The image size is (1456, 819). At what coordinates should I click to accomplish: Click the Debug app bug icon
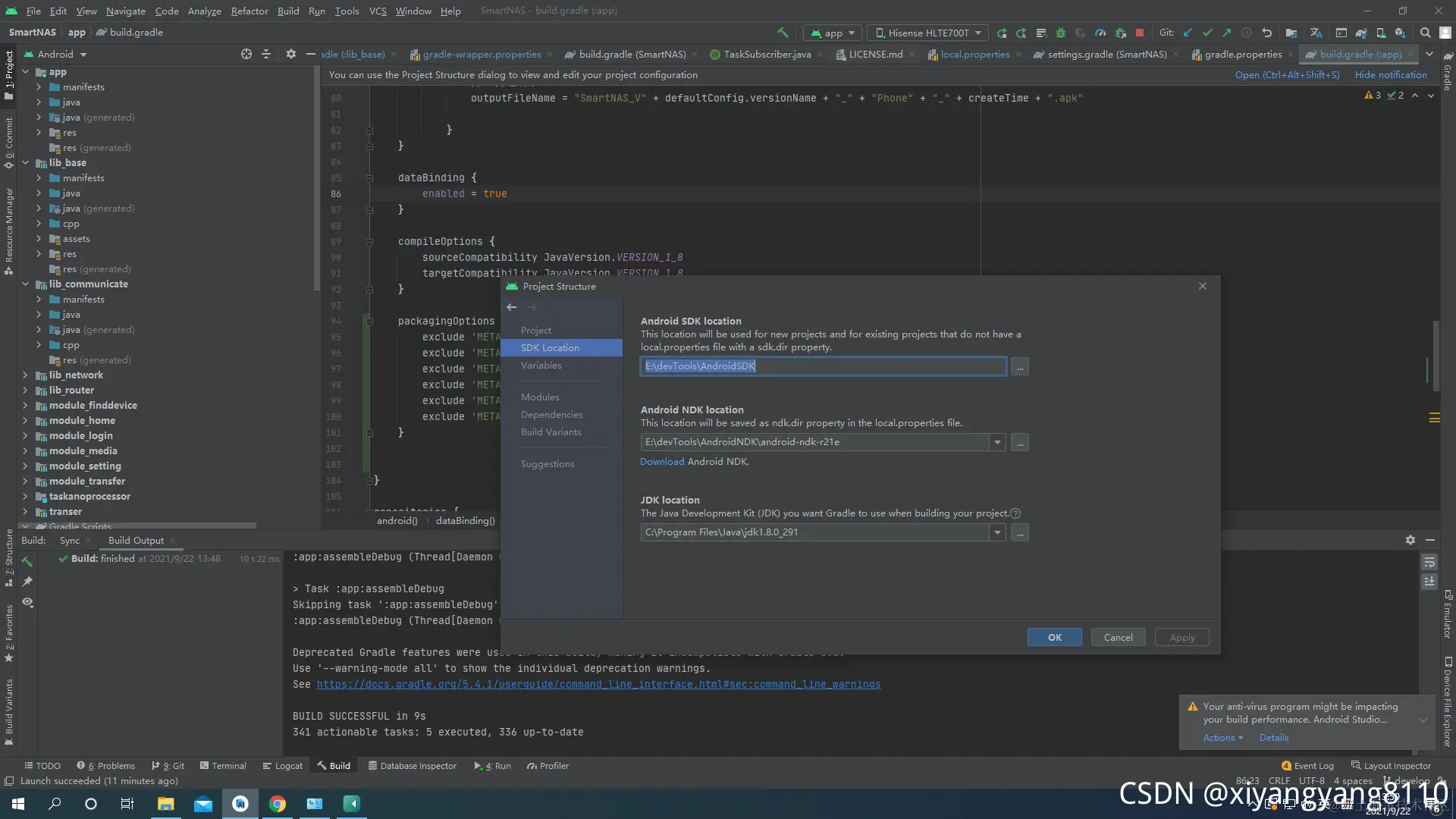point(1061,33)
